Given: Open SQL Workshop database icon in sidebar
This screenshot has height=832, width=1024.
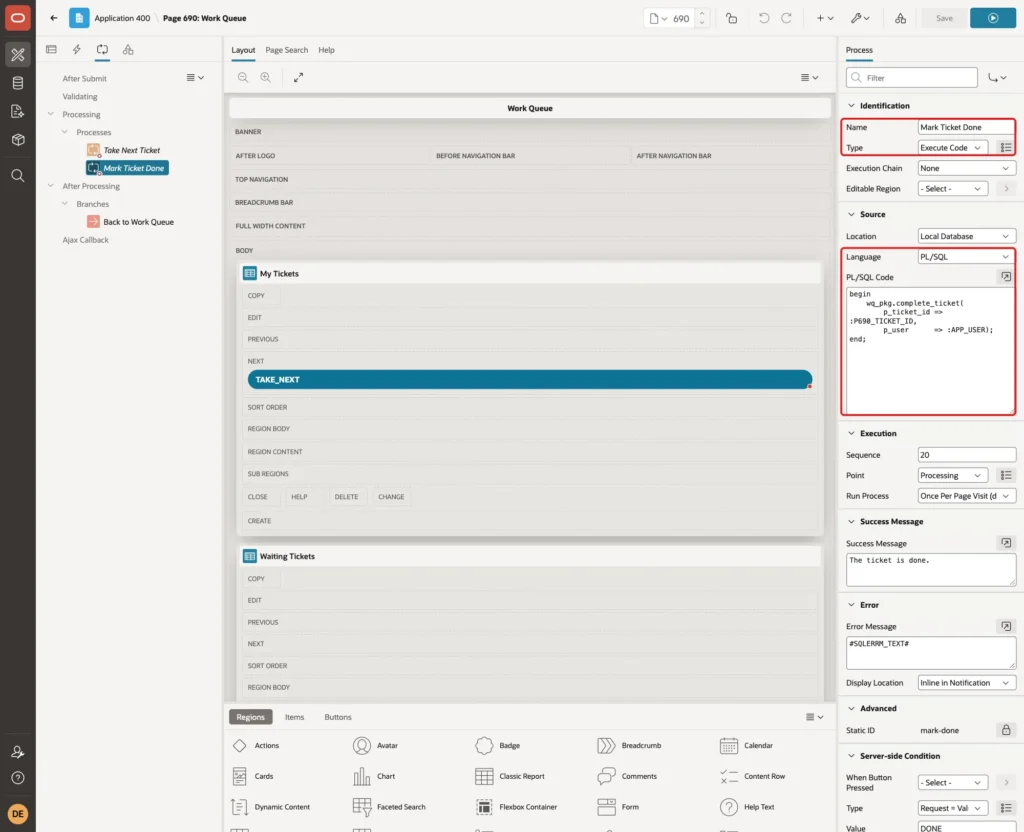Looking at the screenshot, I should 18,83.
